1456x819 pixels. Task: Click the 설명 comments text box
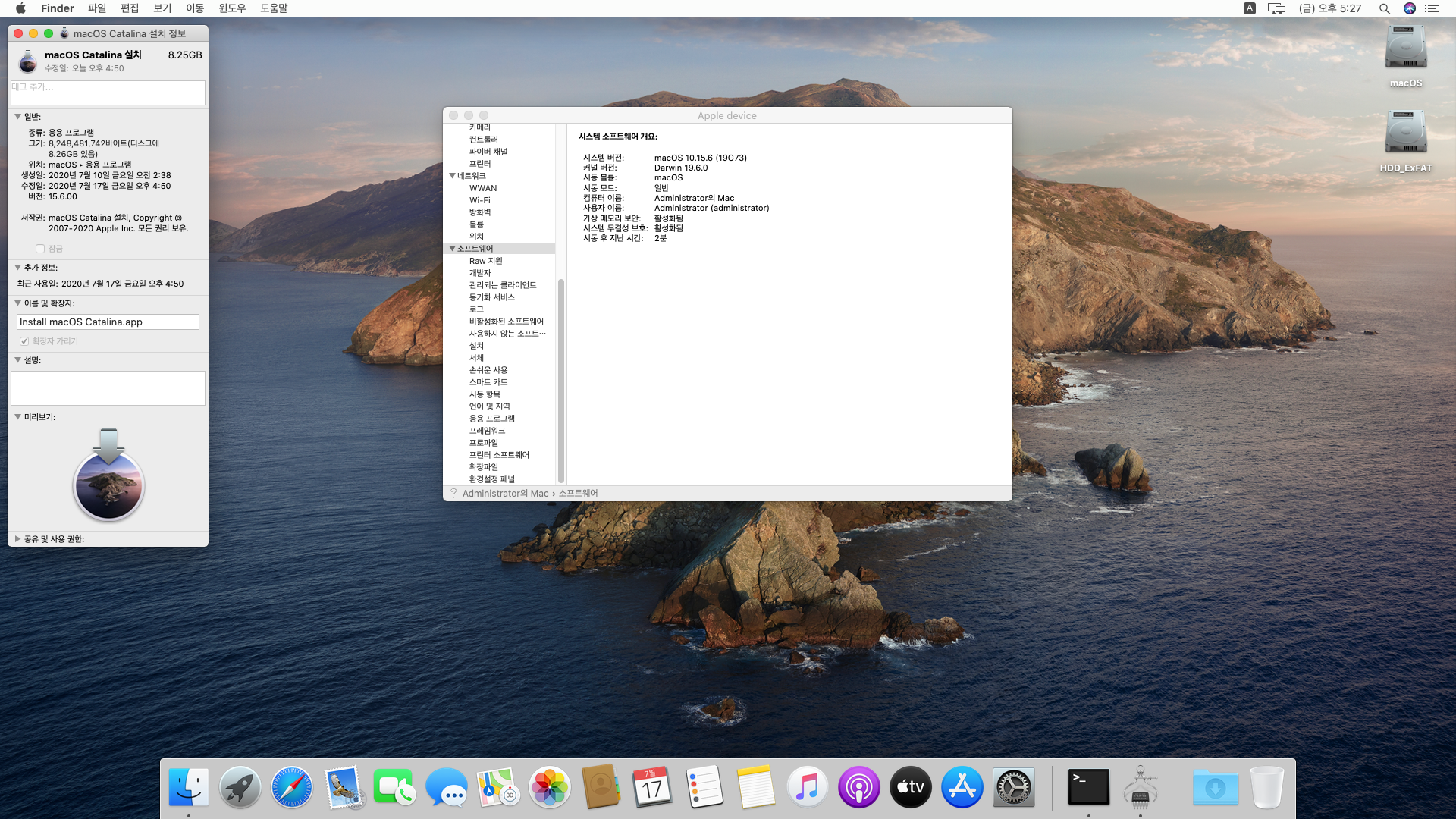click(x=108, y=388)
